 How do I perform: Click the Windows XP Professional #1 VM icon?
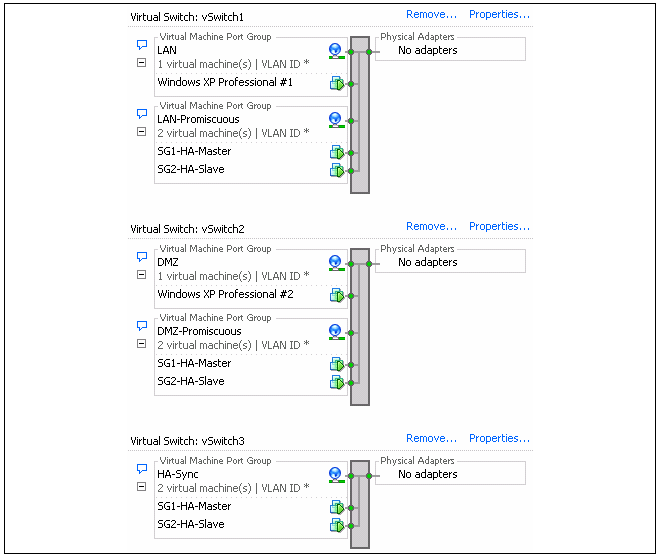click(337, 83)
